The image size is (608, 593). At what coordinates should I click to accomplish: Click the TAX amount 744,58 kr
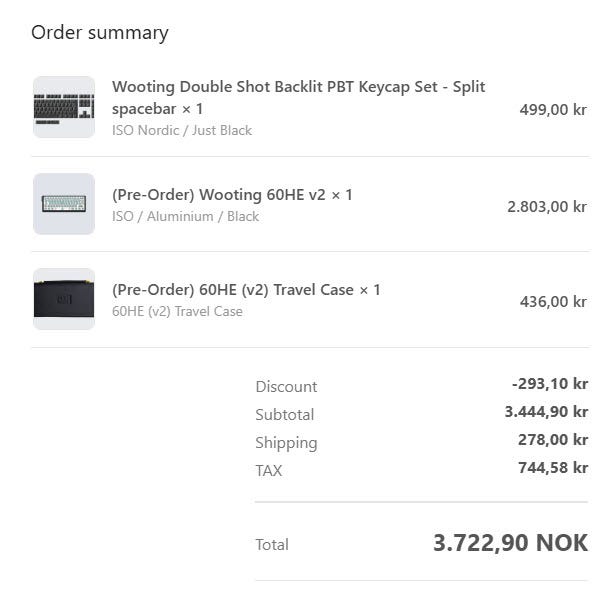coord(552,467)
